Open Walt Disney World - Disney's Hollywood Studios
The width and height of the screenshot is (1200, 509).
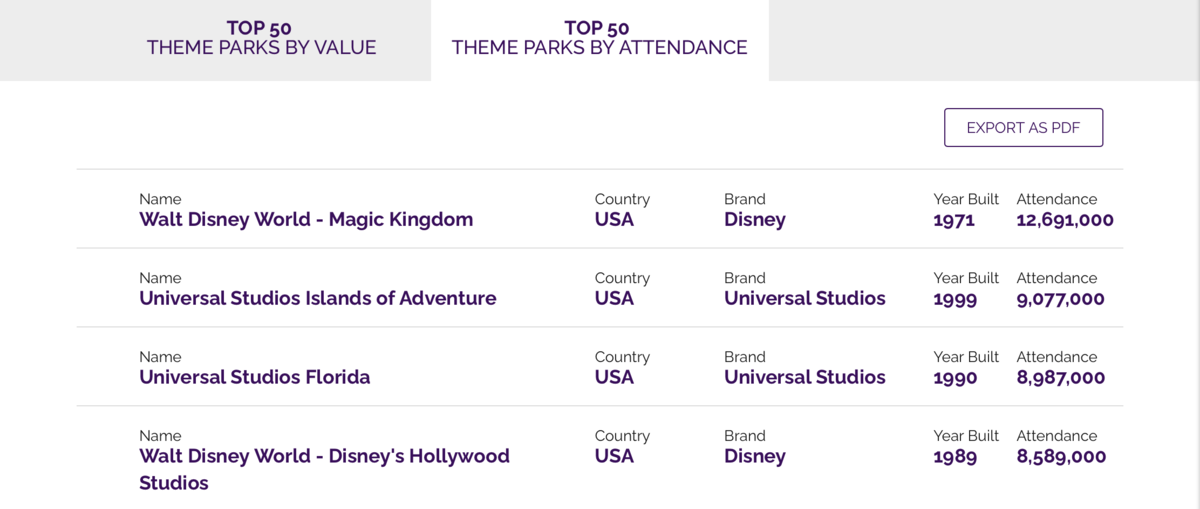pyautogui.click(x=324, y=469)
